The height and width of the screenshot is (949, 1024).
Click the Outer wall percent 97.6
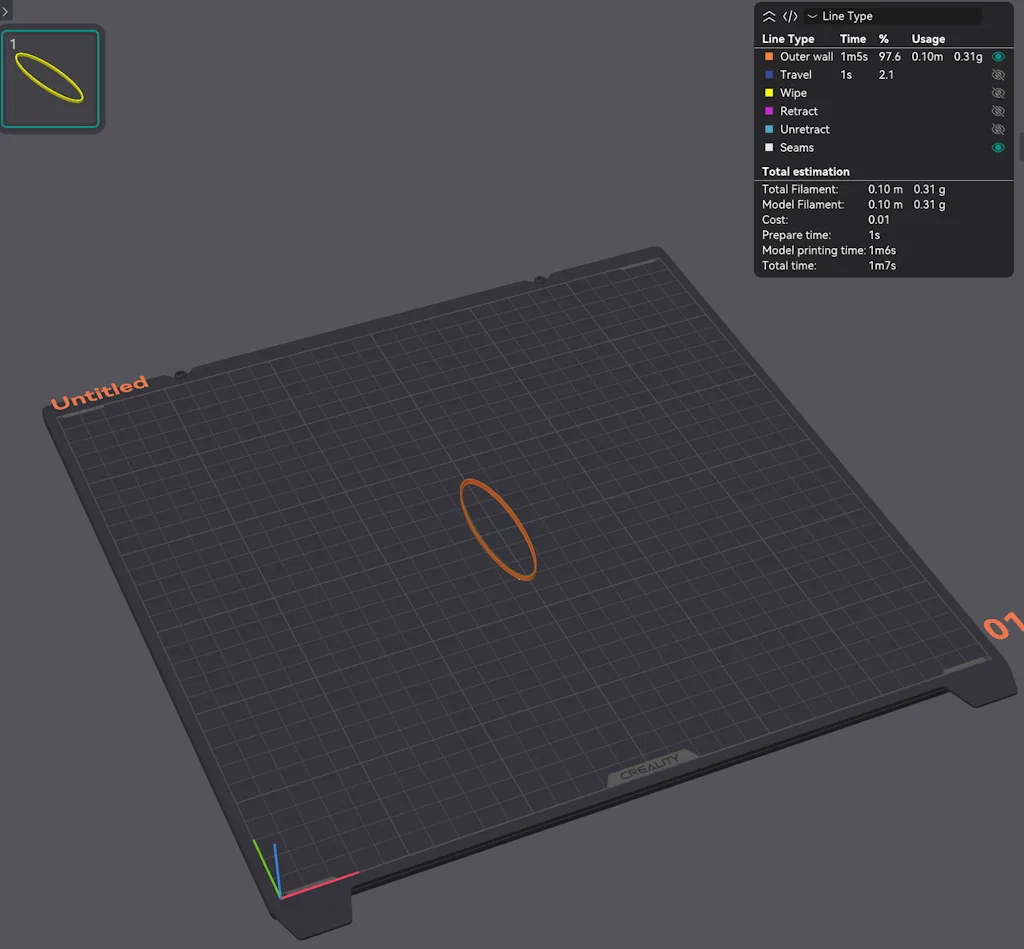click(x=889, y=57)
